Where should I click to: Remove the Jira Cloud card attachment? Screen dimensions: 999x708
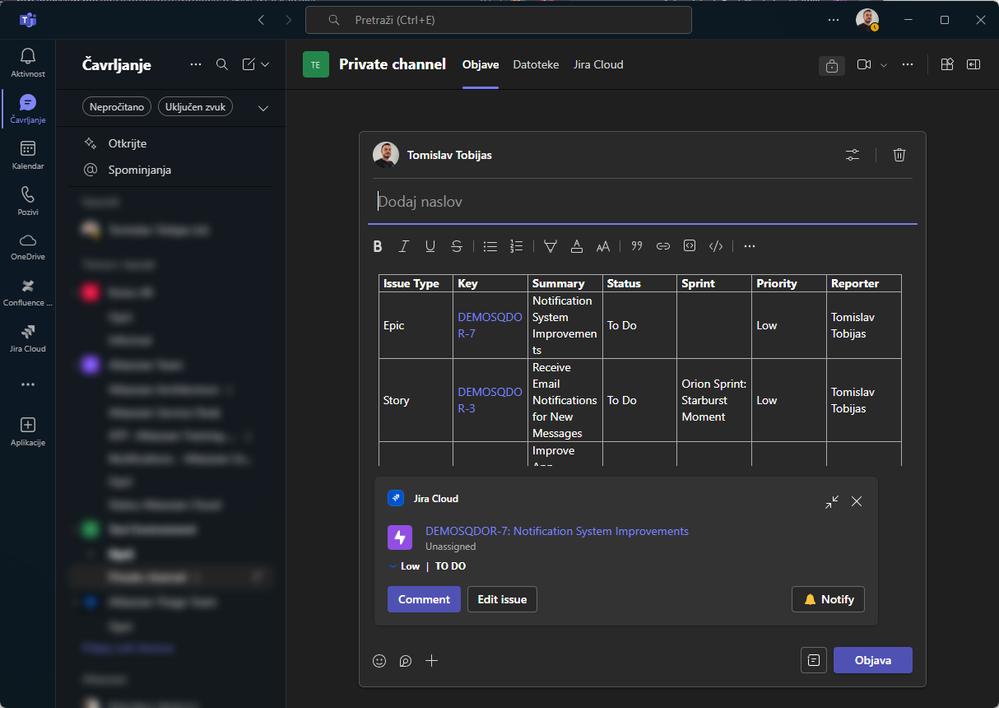pos(857,502)
